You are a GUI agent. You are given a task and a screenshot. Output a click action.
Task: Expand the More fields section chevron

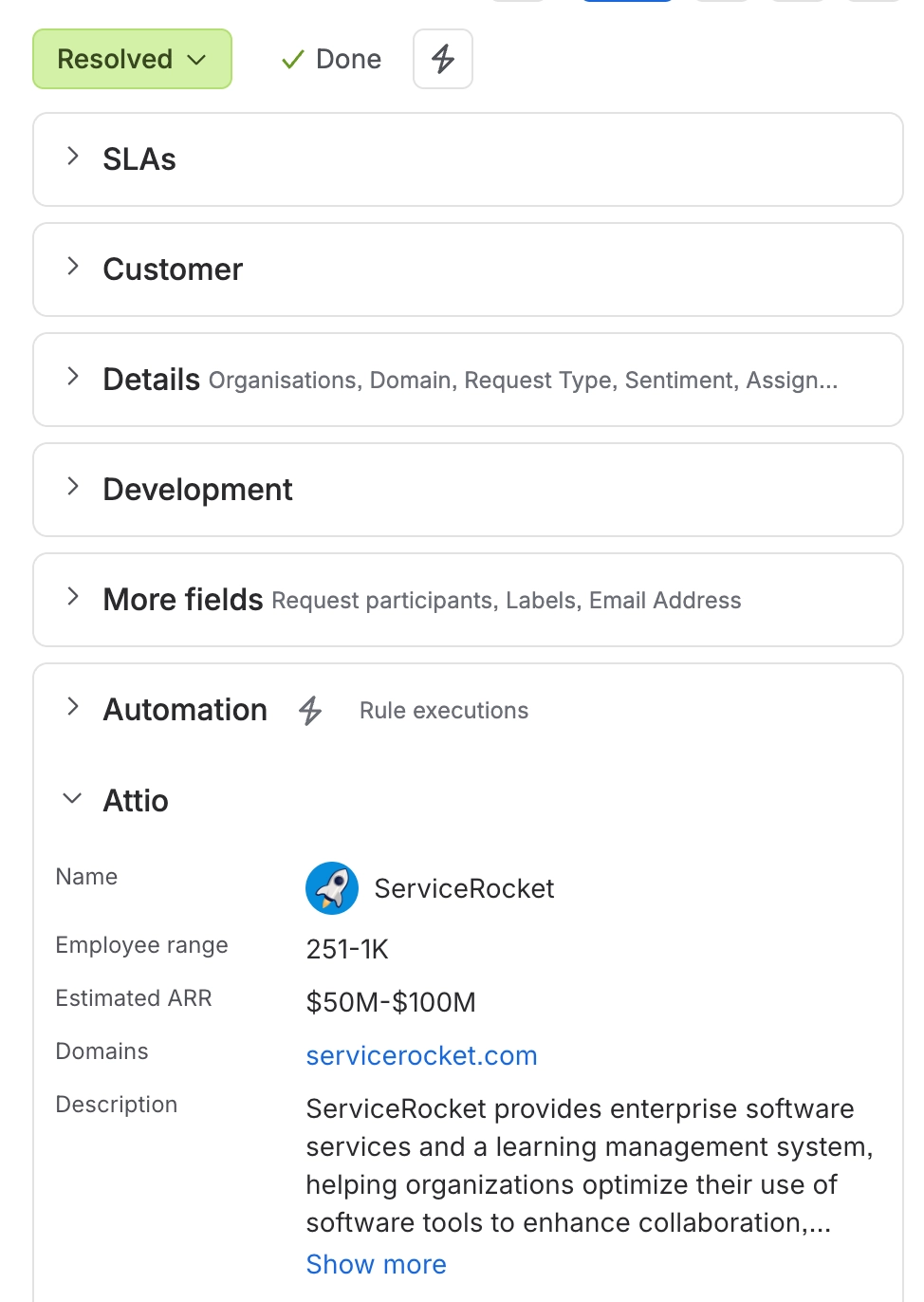[x=73, y=597]
